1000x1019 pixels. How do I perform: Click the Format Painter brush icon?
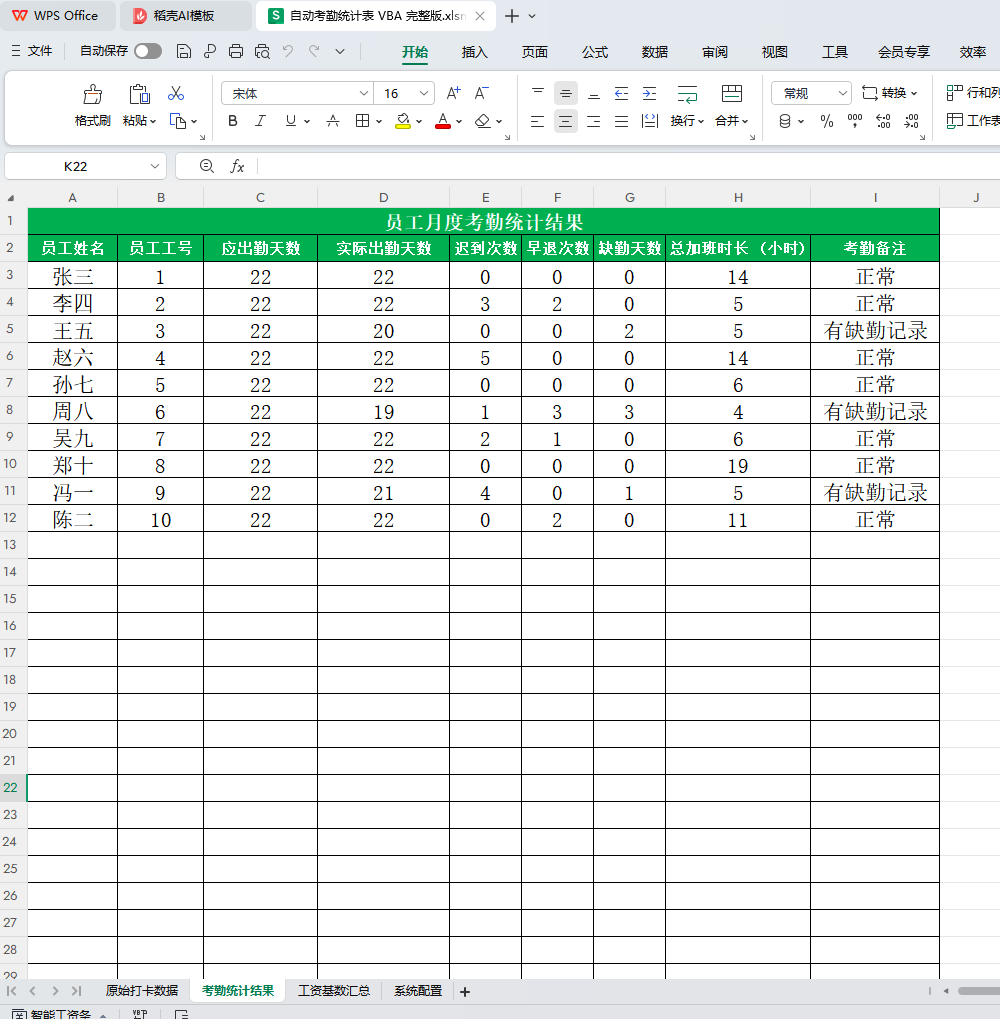[92, 94]
